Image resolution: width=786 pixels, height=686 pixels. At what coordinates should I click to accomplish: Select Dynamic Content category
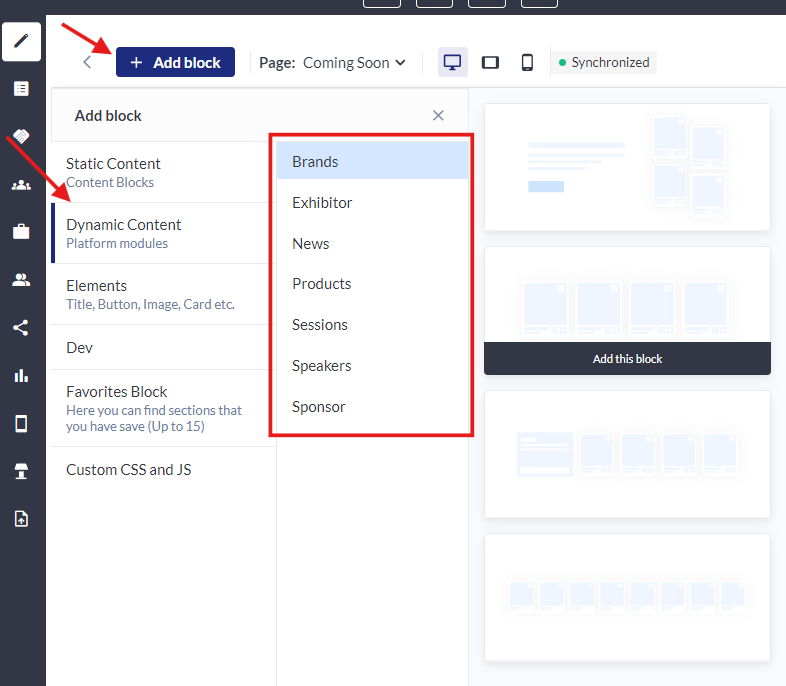click(x=163, y=234)
